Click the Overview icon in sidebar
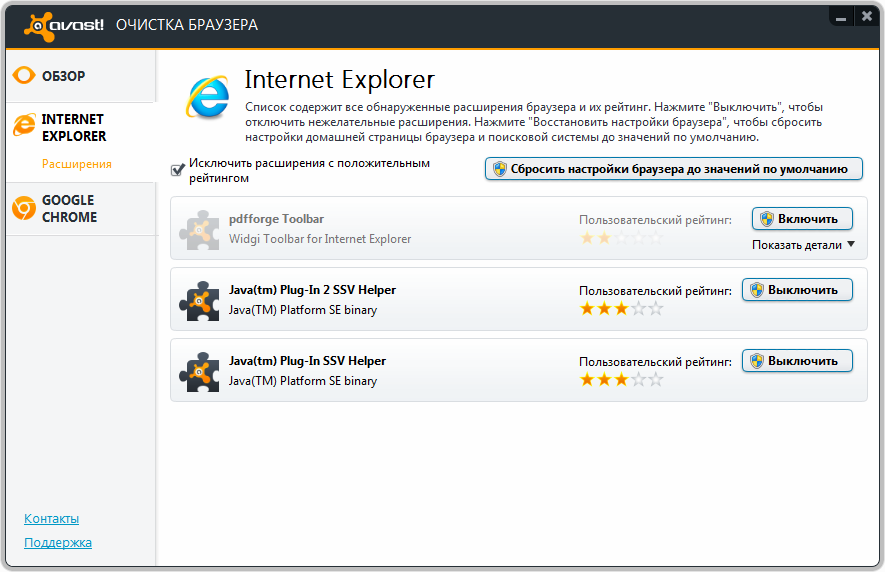This screenshot has width=885, height=572. [x=23, y=76]
